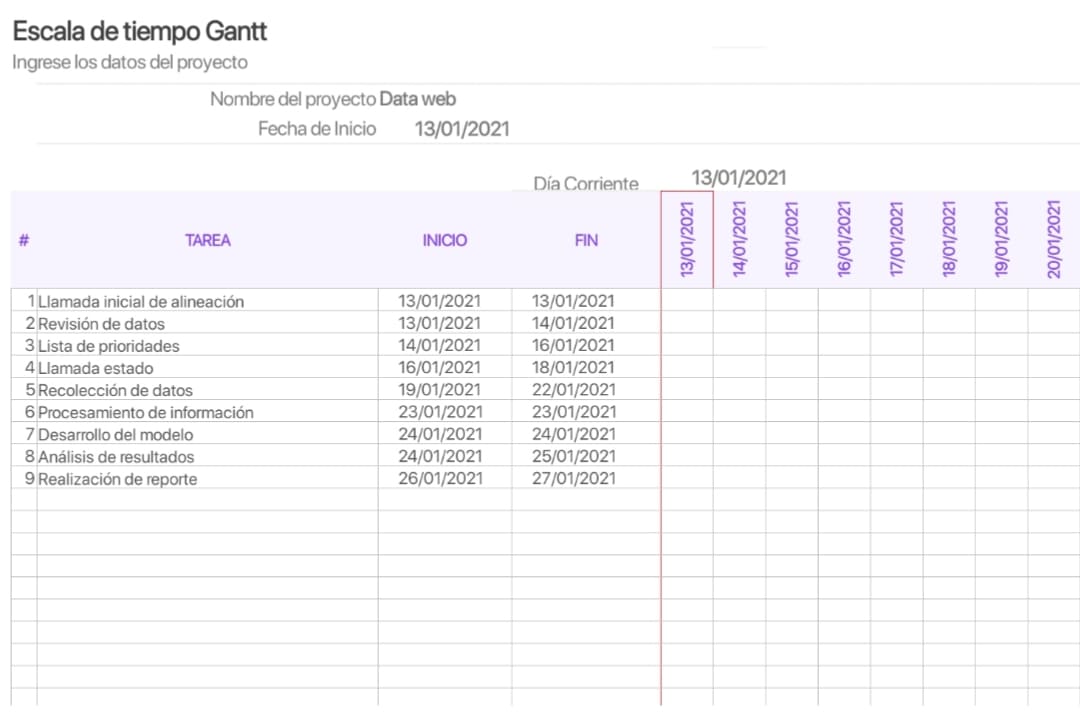Select the Día Corriente date value

tap(738, 178)
